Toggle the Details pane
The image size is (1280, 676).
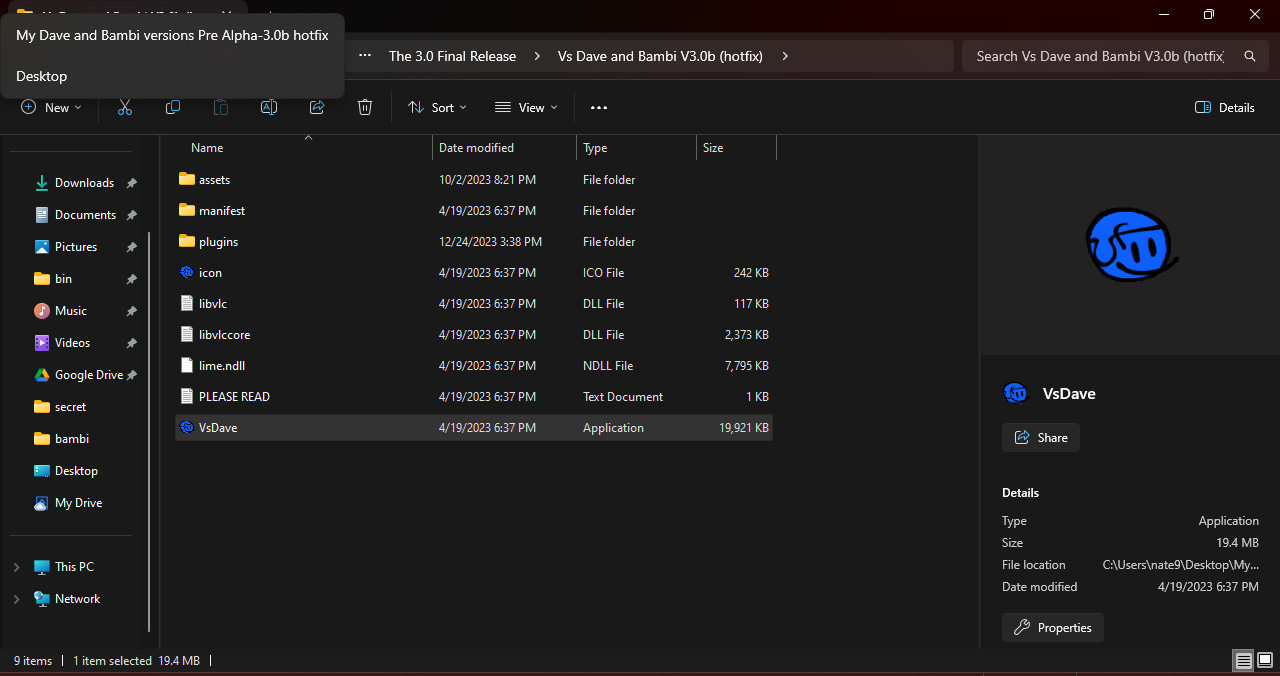point(1224,107)
